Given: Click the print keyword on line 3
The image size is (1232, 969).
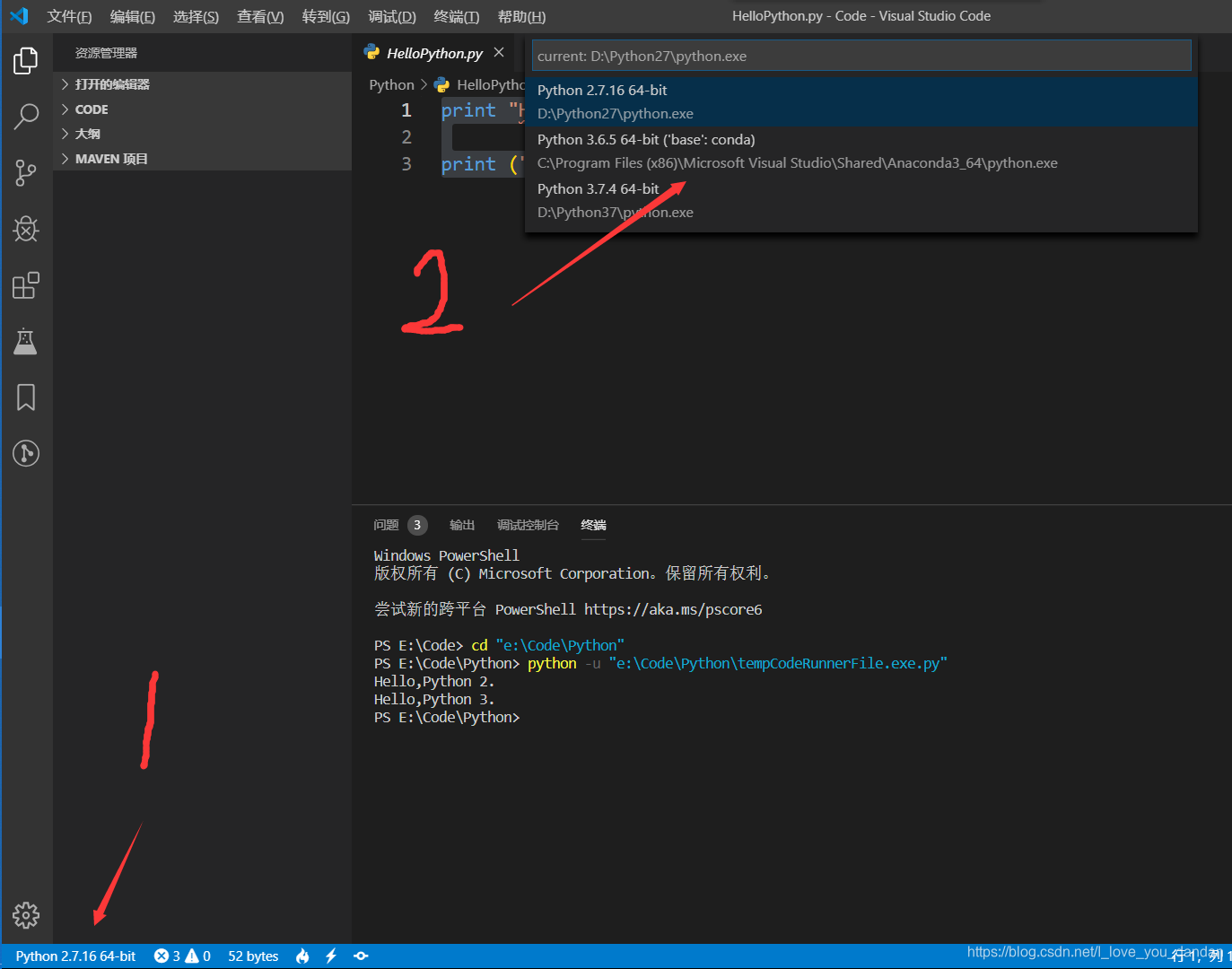Looking at the screenshot, I should pyautogui.click(x=468, y=164).
